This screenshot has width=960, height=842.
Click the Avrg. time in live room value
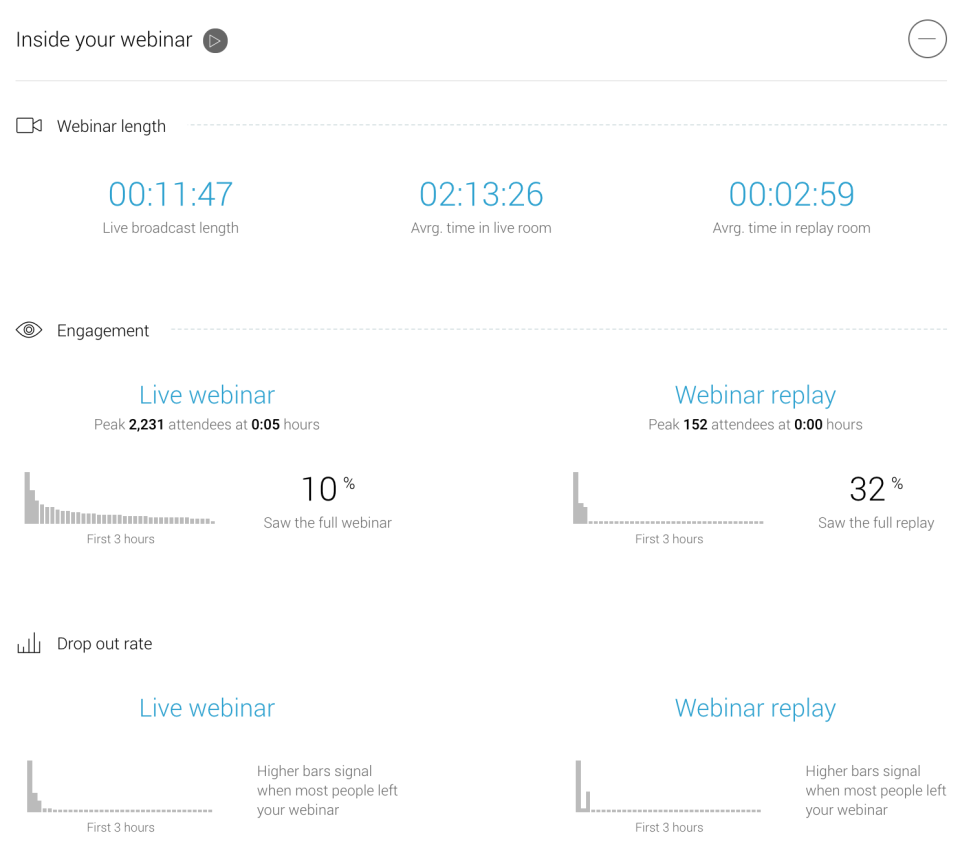tap(481, 194)
